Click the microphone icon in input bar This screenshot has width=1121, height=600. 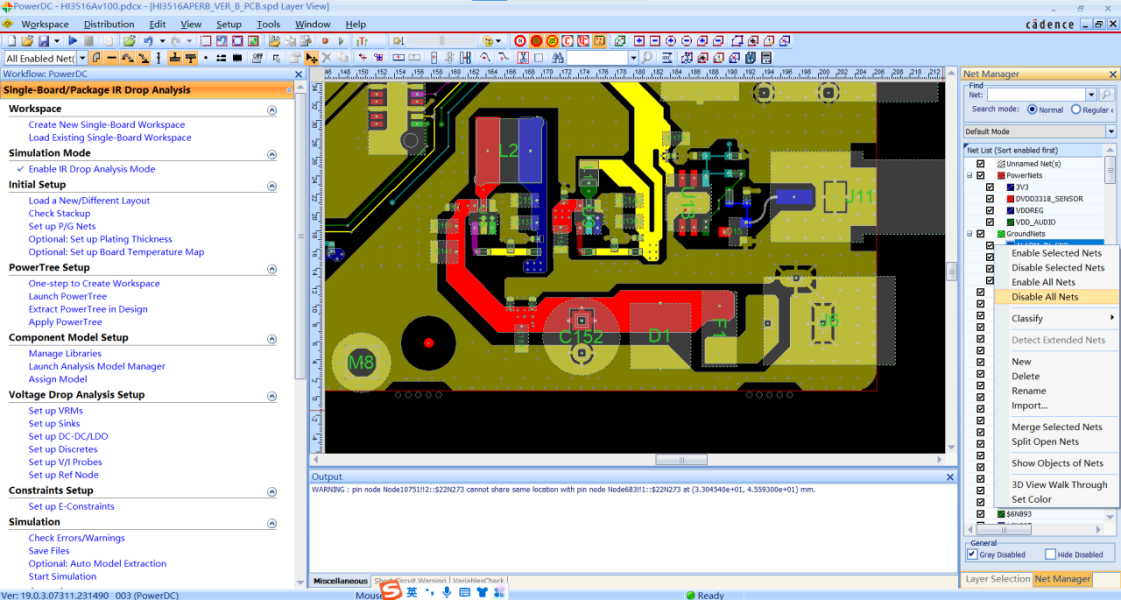447,592
